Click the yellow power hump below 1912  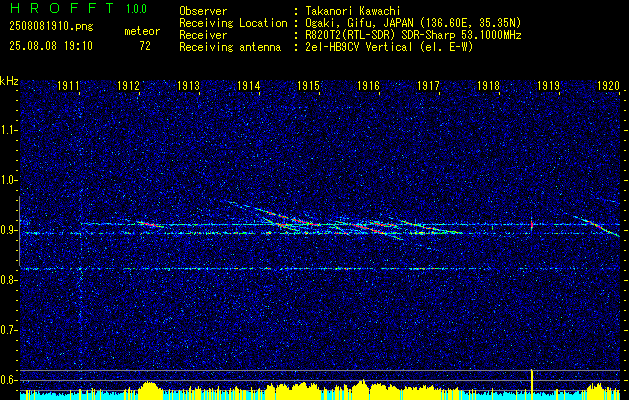pos(149,391)
